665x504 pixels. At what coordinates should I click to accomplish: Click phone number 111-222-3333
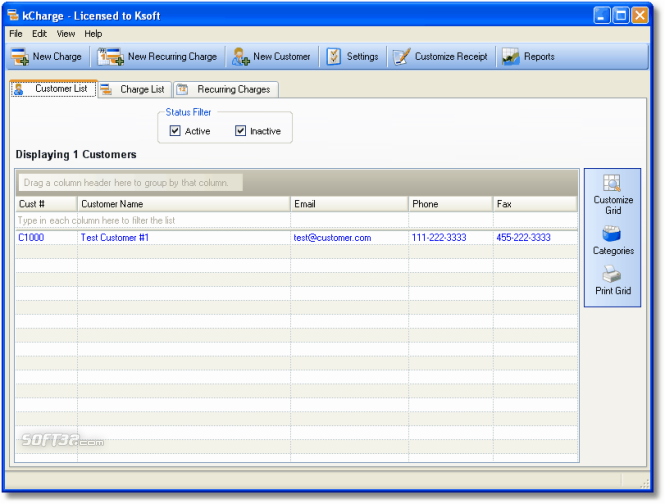click(439, 238)
